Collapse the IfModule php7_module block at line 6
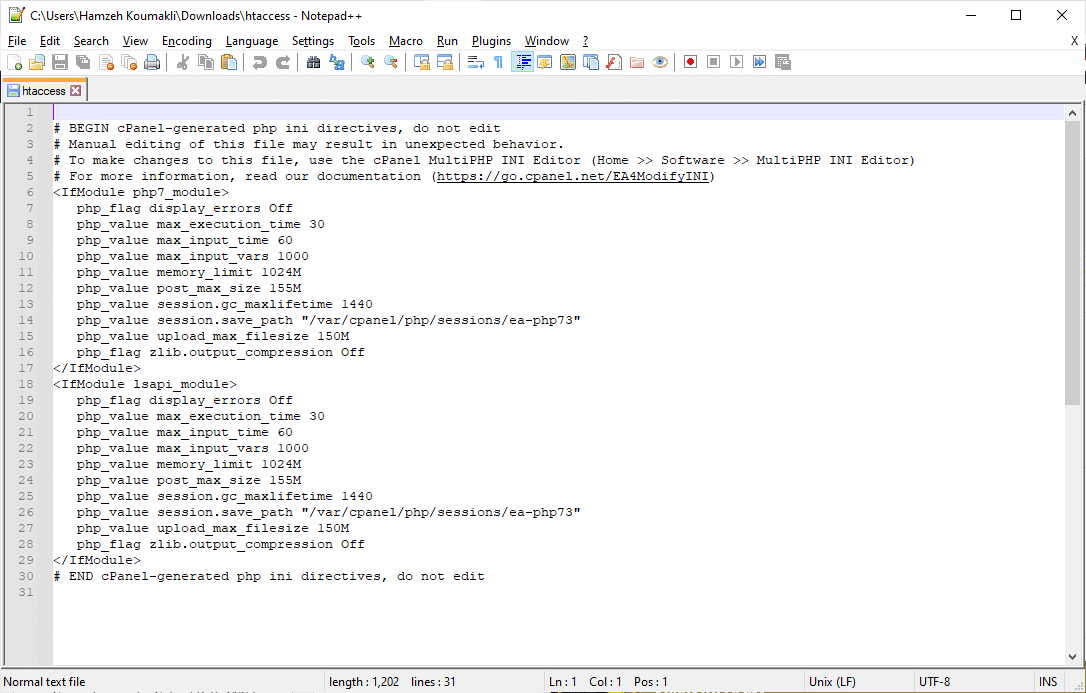1086x693 pixels. pyautogui.click(x=47, y=192)
